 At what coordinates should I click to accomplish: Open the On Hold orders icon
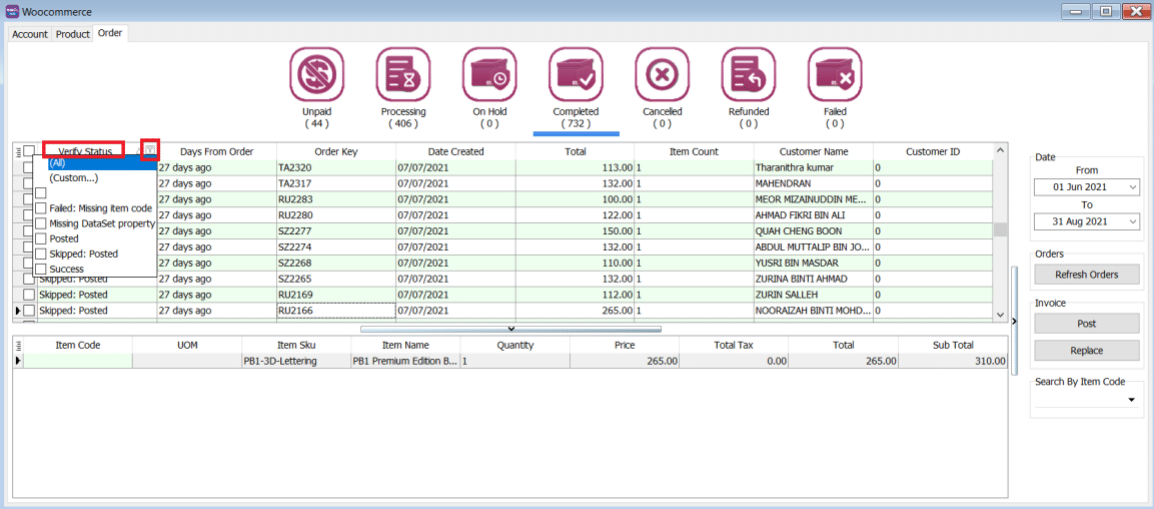[x=489, y=75]
